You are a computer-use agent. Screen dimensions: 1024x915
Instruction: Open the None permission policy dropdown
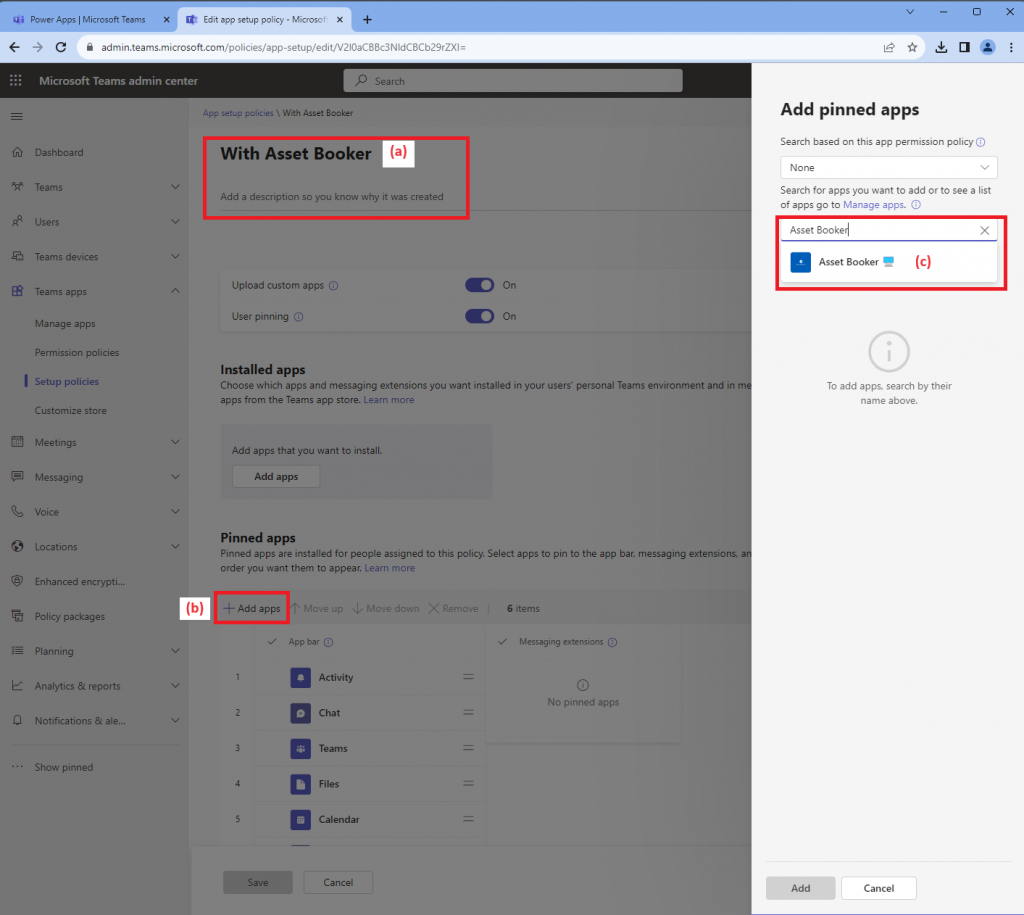pos(887,167)
